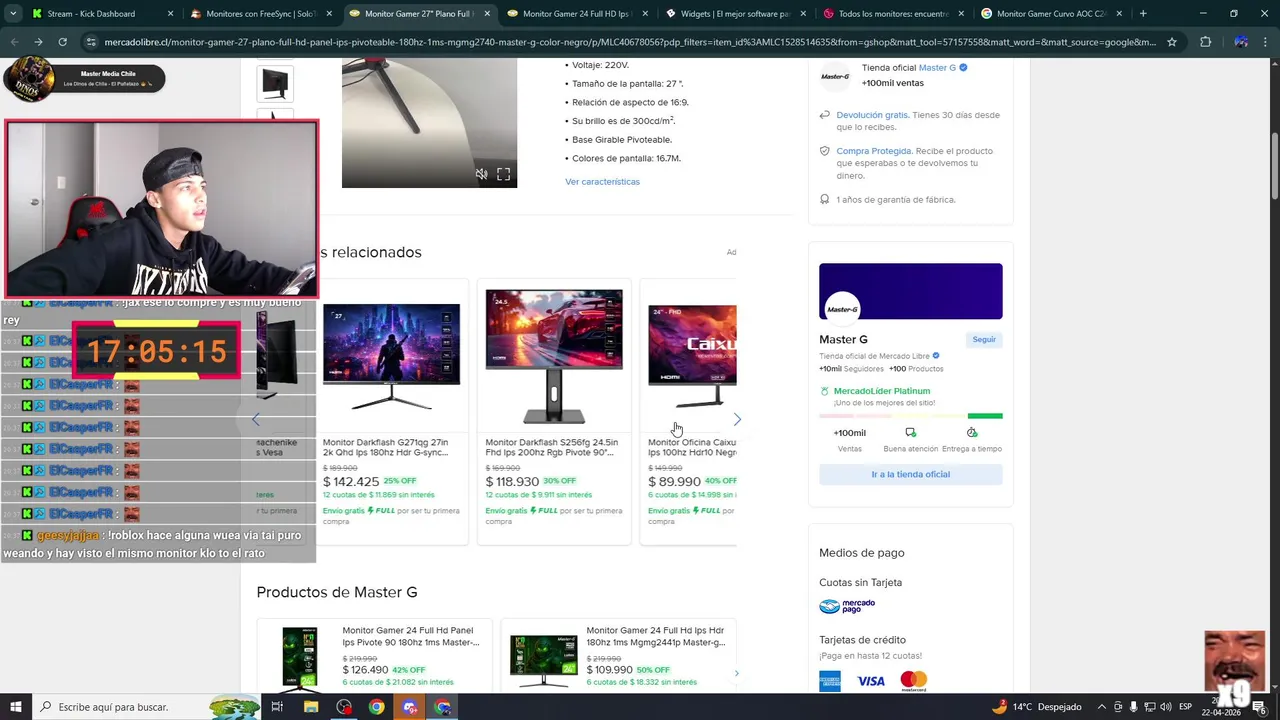Click the address bar URL field
The width and height of the screenshot is (1280, 720).
[630, 42]
